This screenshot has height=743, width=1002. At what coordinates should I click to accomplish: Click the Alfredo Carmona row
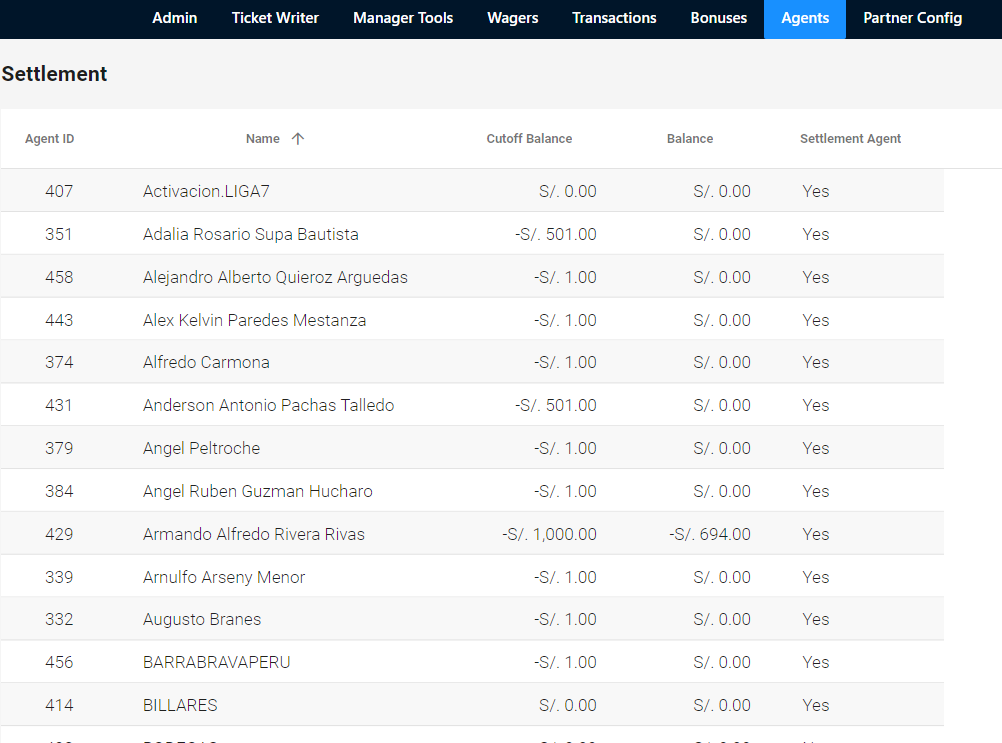point(206,362)
